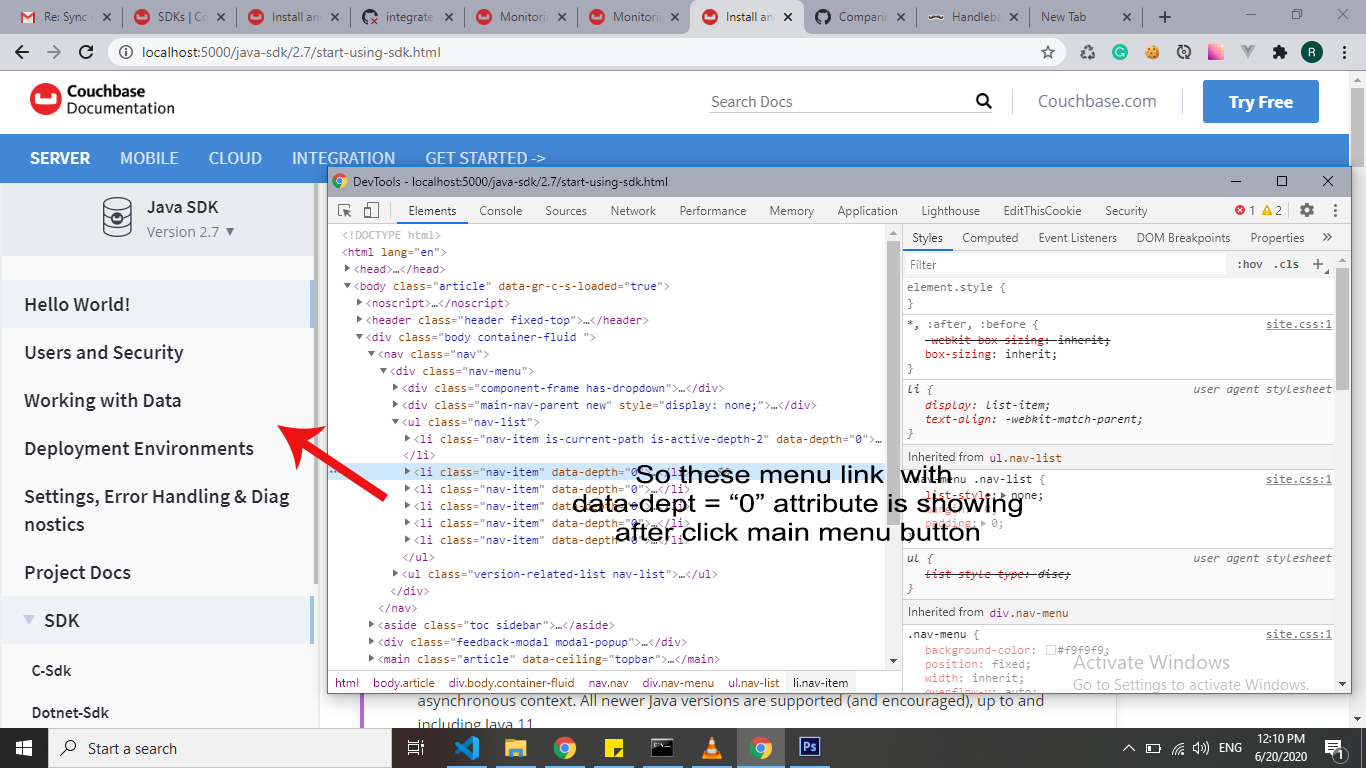Open DevTools settings gear
Screen dimensions: 1366x768
(1307, 210)
